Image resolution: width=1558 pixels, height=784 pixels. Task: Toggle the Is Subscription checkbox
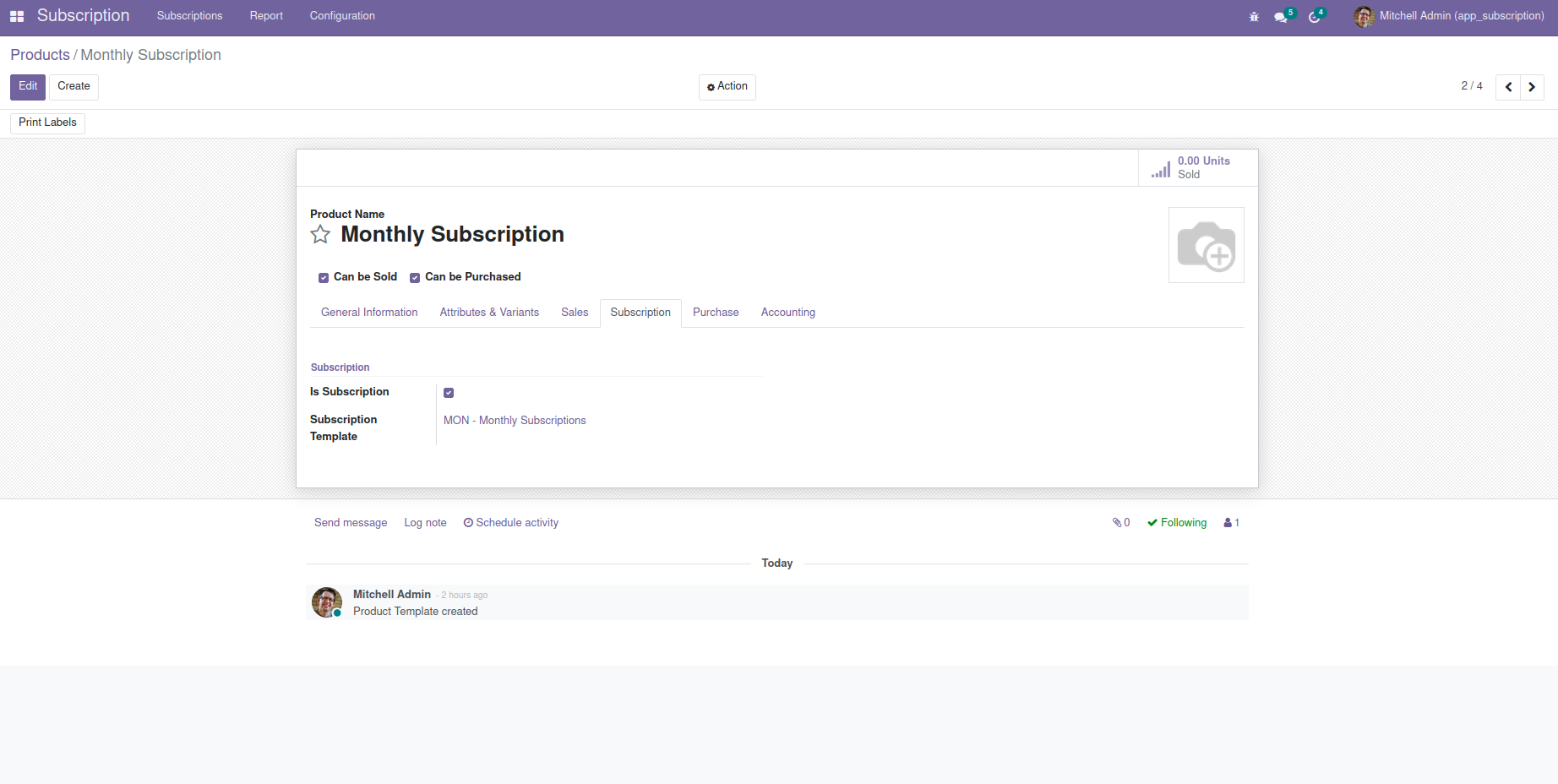pyautogui.click(x=449, y=393)
